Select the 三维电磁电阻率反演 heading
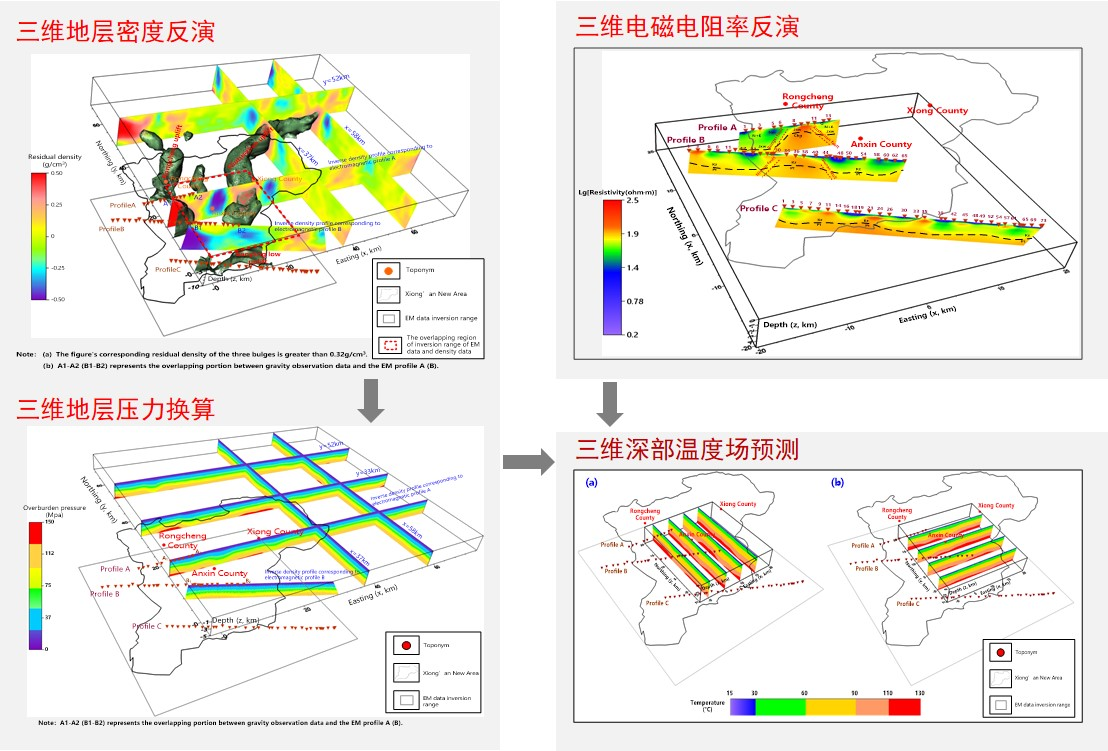Image resolution: width=1108 pixels, height=751 pixels. pos(686,26)
